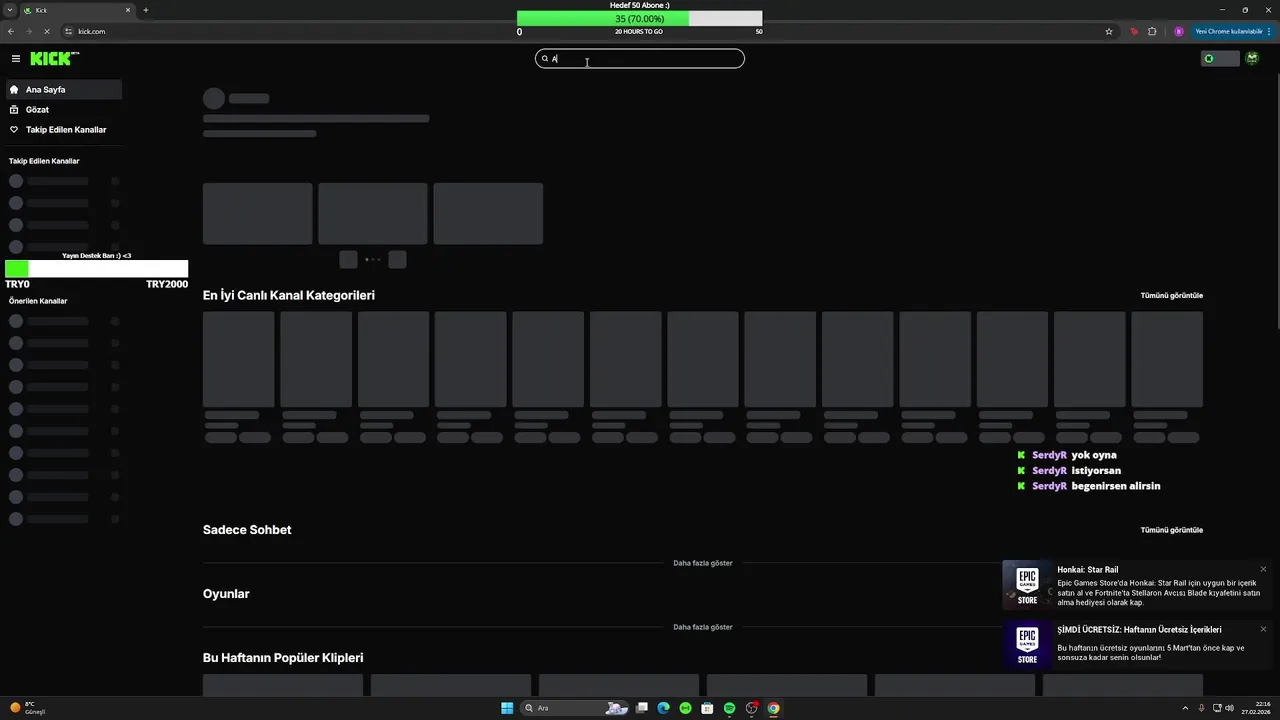Open Windows Start menu
The image size is (1280, 720).
point(507,708)
